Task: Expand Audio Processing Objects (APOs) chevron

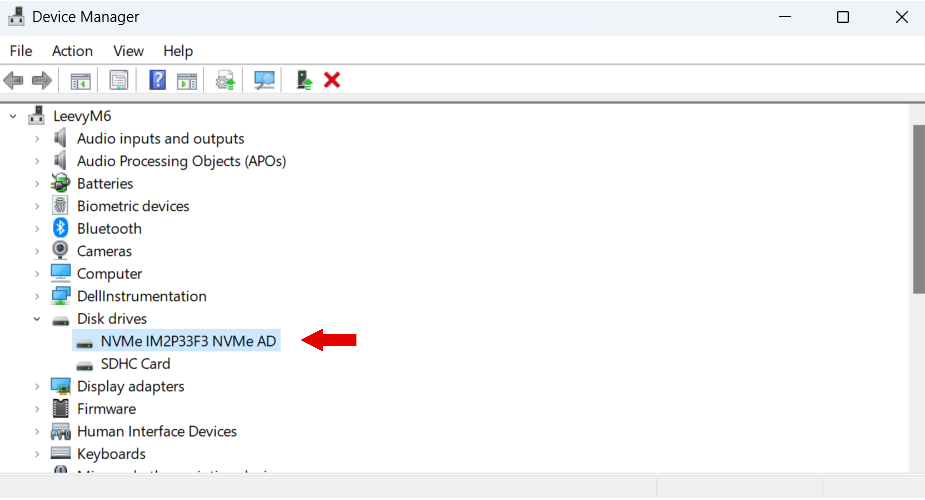Action: [37, 161]
